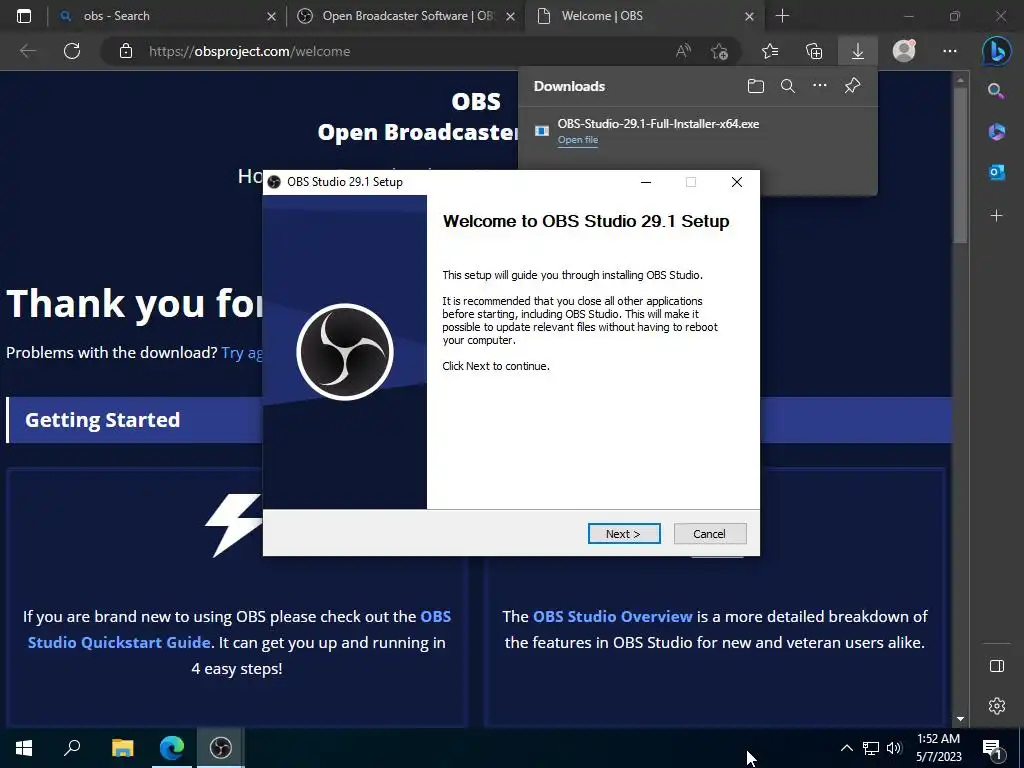Open the Microsoft 365 sidebar icon
1024x768 pixels.
pos(996,131)
